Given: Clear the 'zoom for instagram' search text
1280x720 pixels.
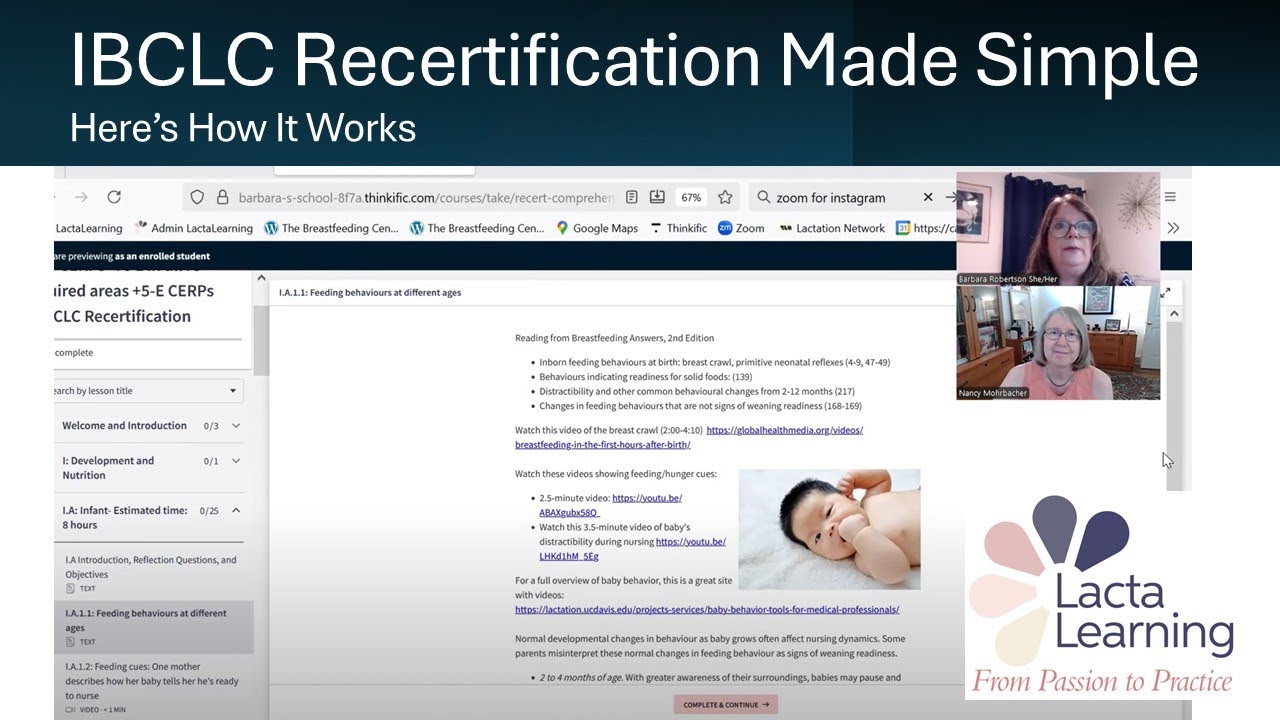Looking at the screenshot, I should click(927, 197).
